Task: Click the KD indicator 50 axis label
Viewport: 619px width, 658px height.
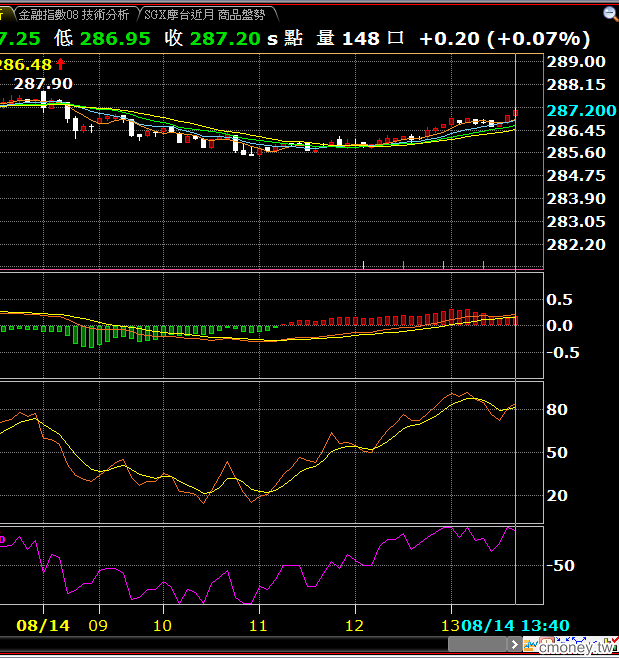Action: click(x=556, y=453)
